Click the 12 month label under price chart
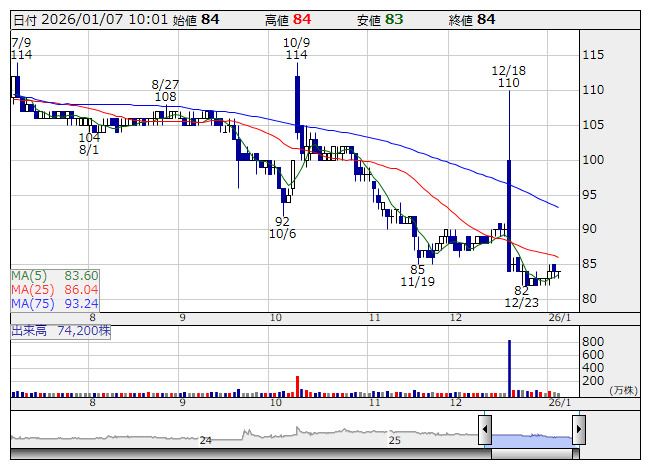This screenshot has width=653, height=470. point(456,318)
